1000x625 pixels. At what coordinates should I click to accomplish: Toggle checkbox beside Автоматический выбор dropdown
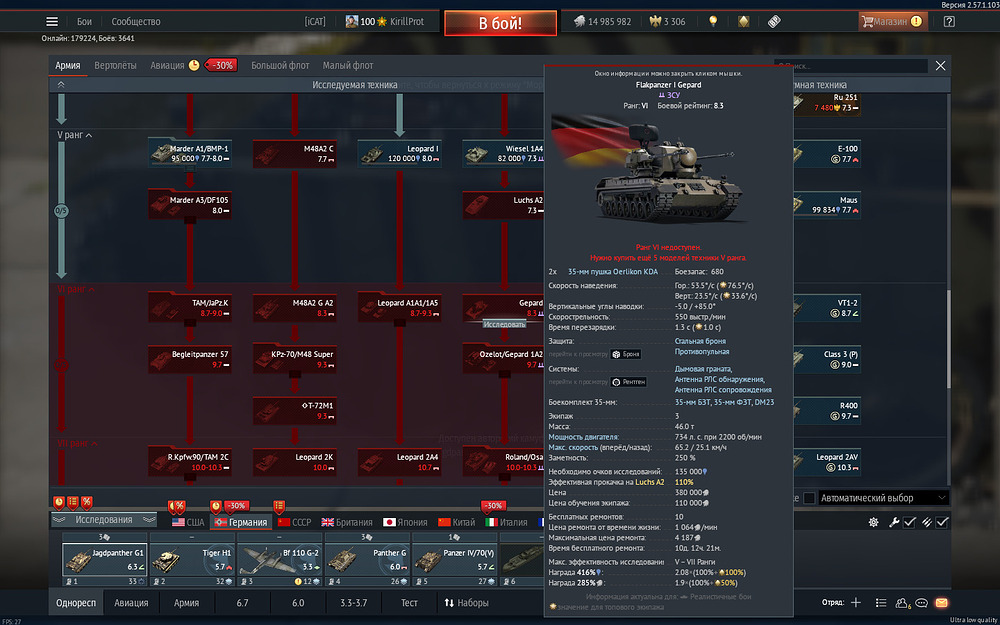[809, 498]
